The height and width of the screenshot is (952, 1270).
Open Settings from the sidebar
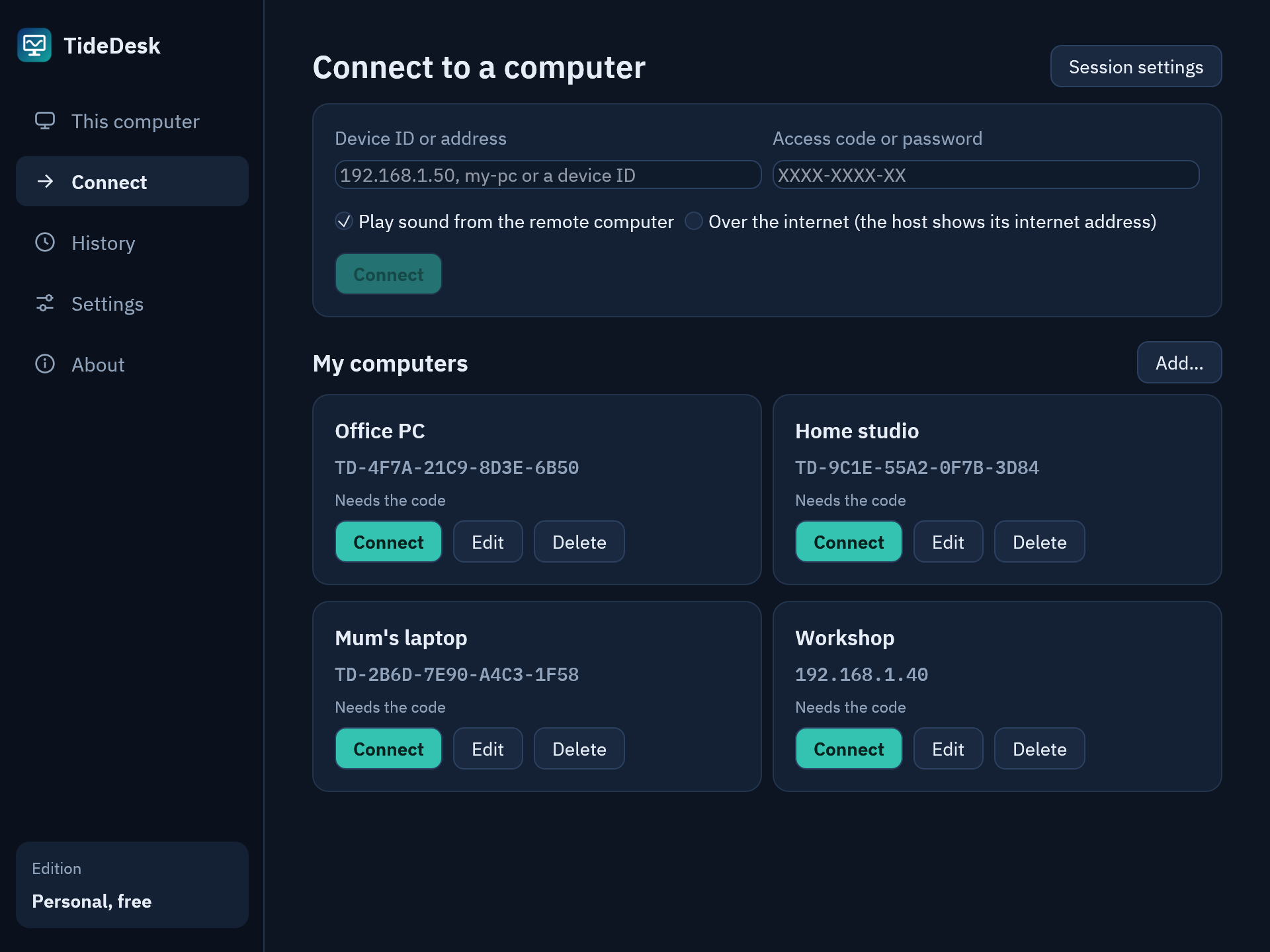click(132, 303)
